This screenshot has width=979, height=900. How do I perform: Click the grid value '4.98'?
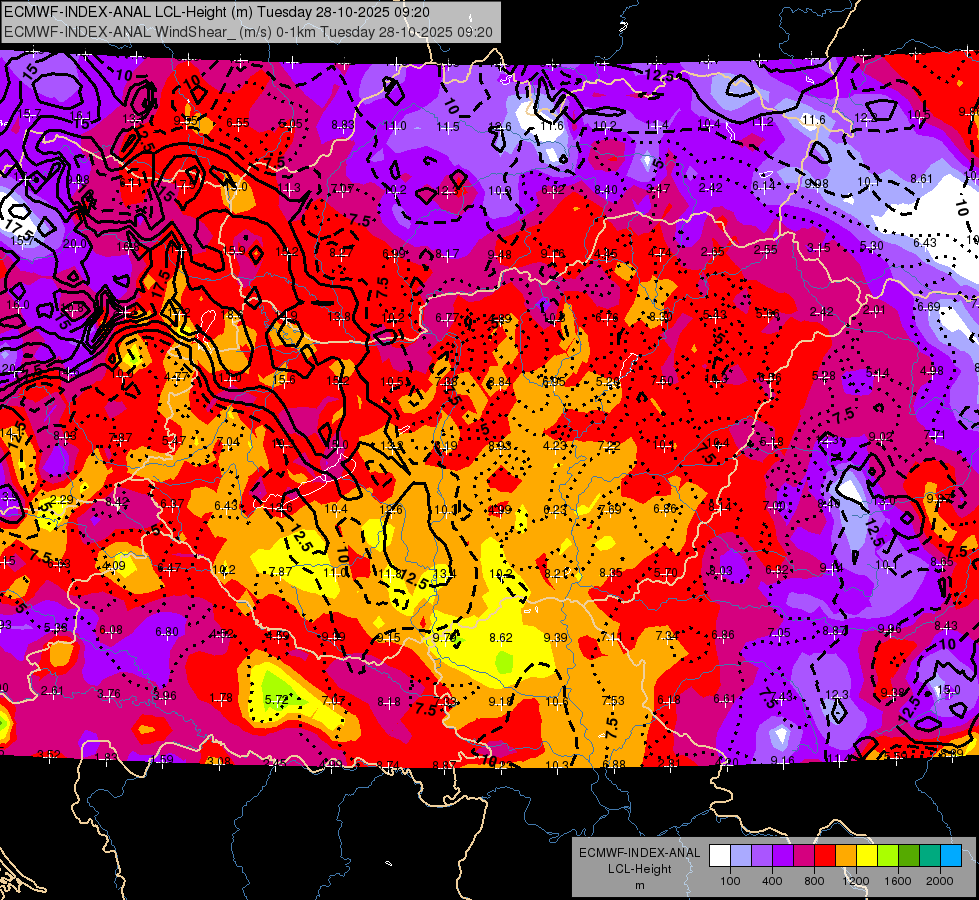[x=932, y=371]
